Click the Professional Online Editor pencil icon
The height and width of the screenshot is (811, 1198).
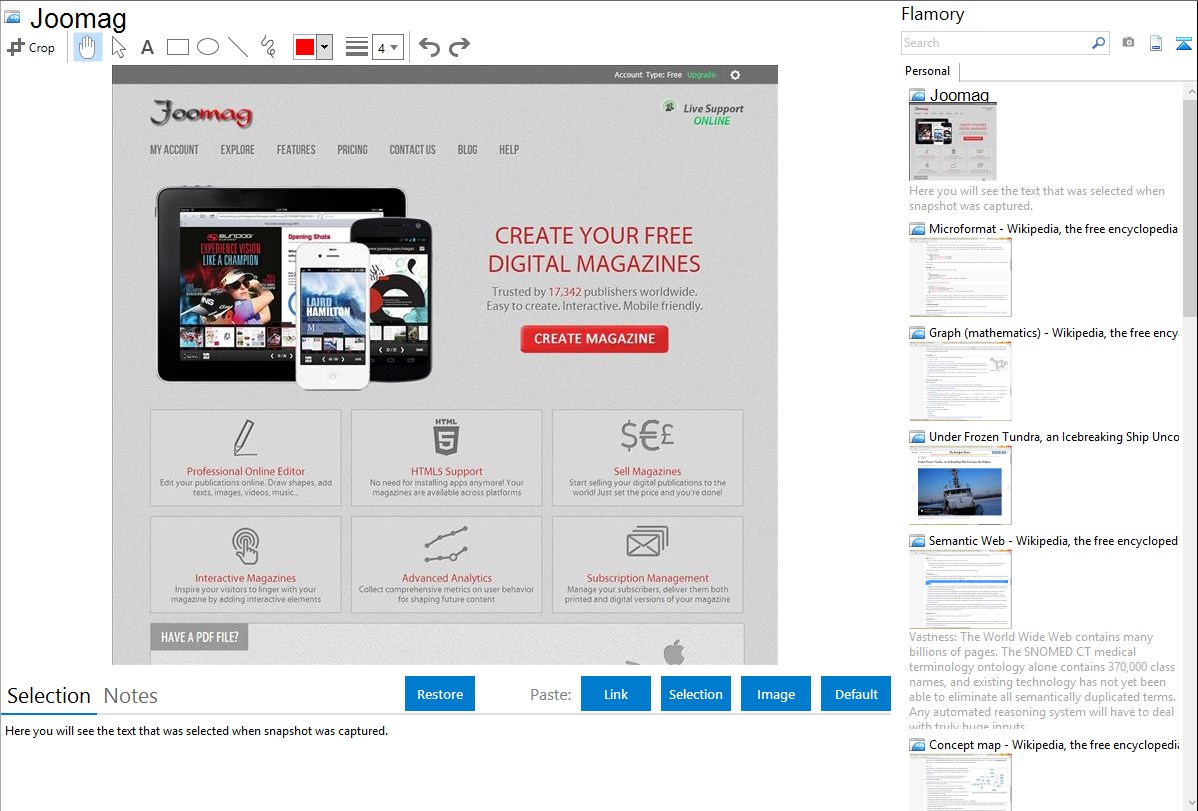tap(244, 437)
